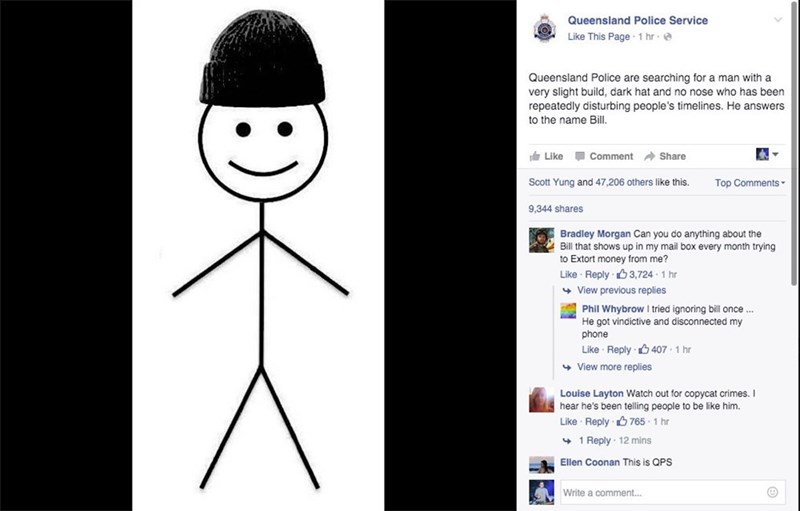Click the Like thumbs-up icon under the post

[535, 156]
